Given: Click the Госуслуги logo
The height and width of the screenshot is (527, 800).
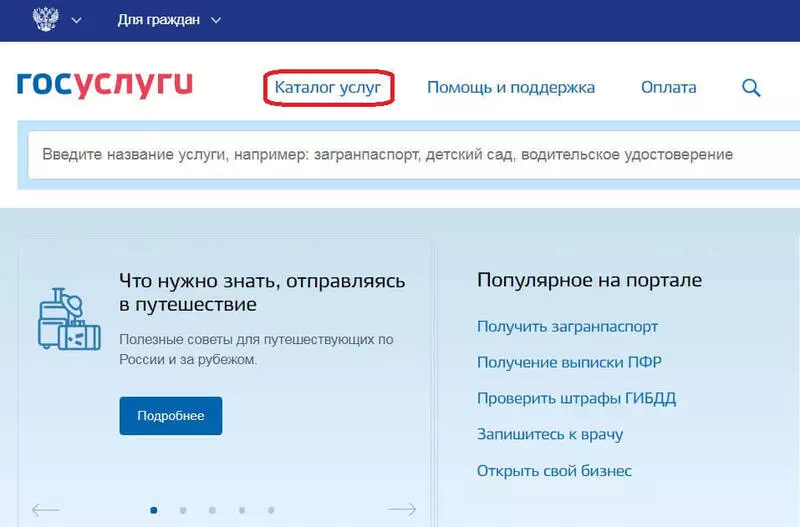Looking at the screenshot, I should tap(105, 85).
